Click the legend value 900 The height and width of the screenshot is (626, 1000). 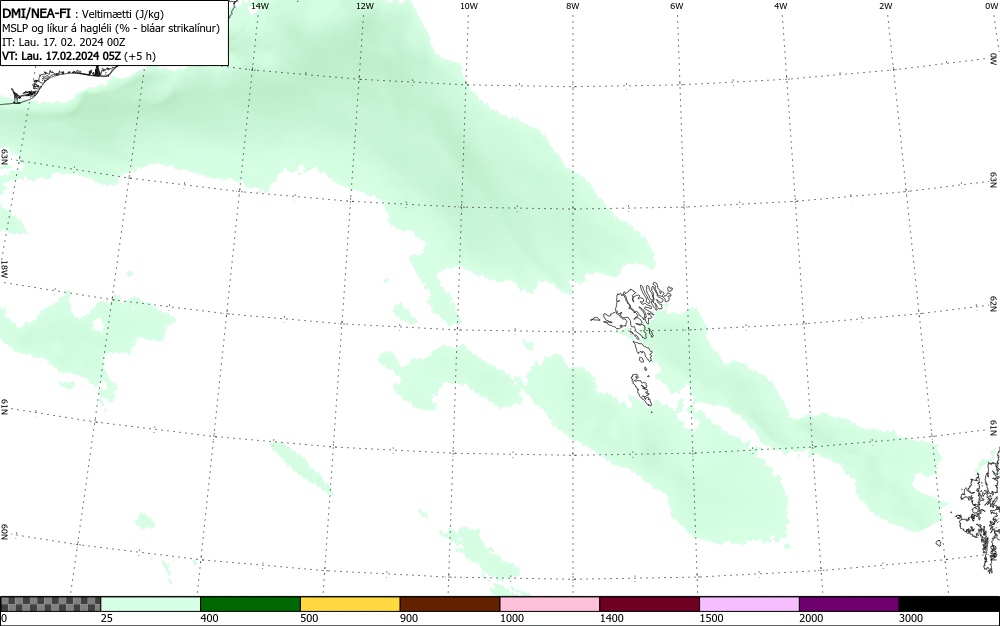pyautogui.click(x=409, y=618)
